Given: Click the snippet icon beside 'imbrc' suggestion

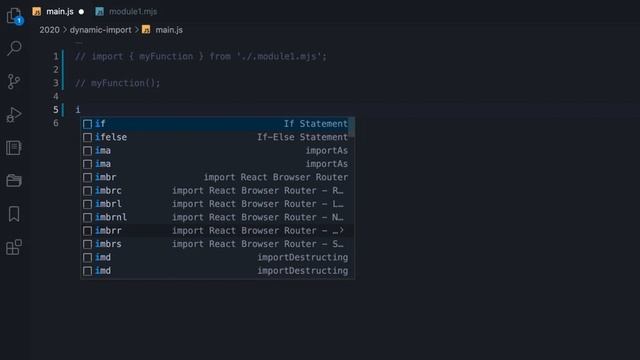Looking at the screenshot, I should (87, 191).
